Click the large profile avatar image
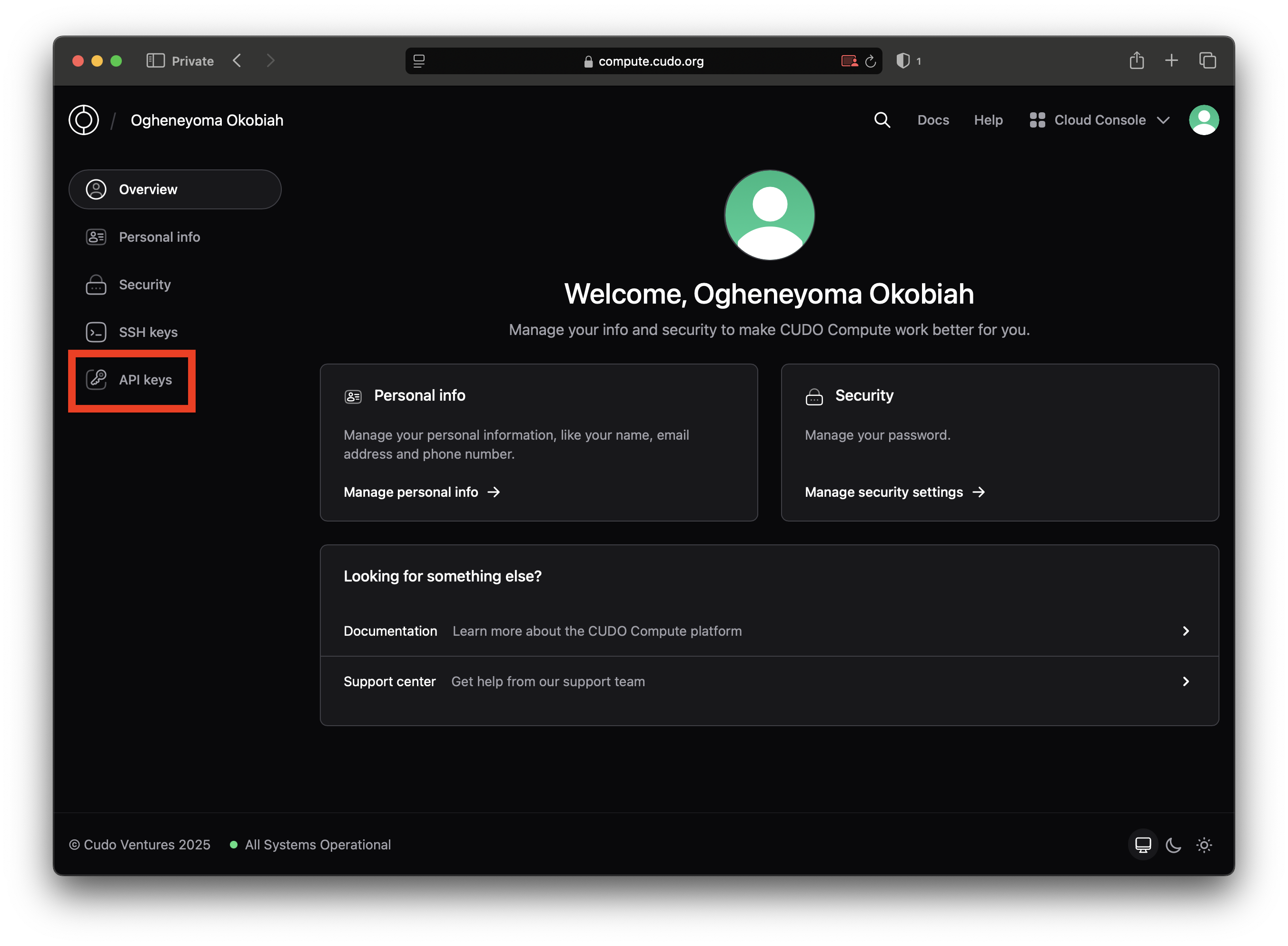The width and height of the screenshot is (1288, 946). point(769,215)
